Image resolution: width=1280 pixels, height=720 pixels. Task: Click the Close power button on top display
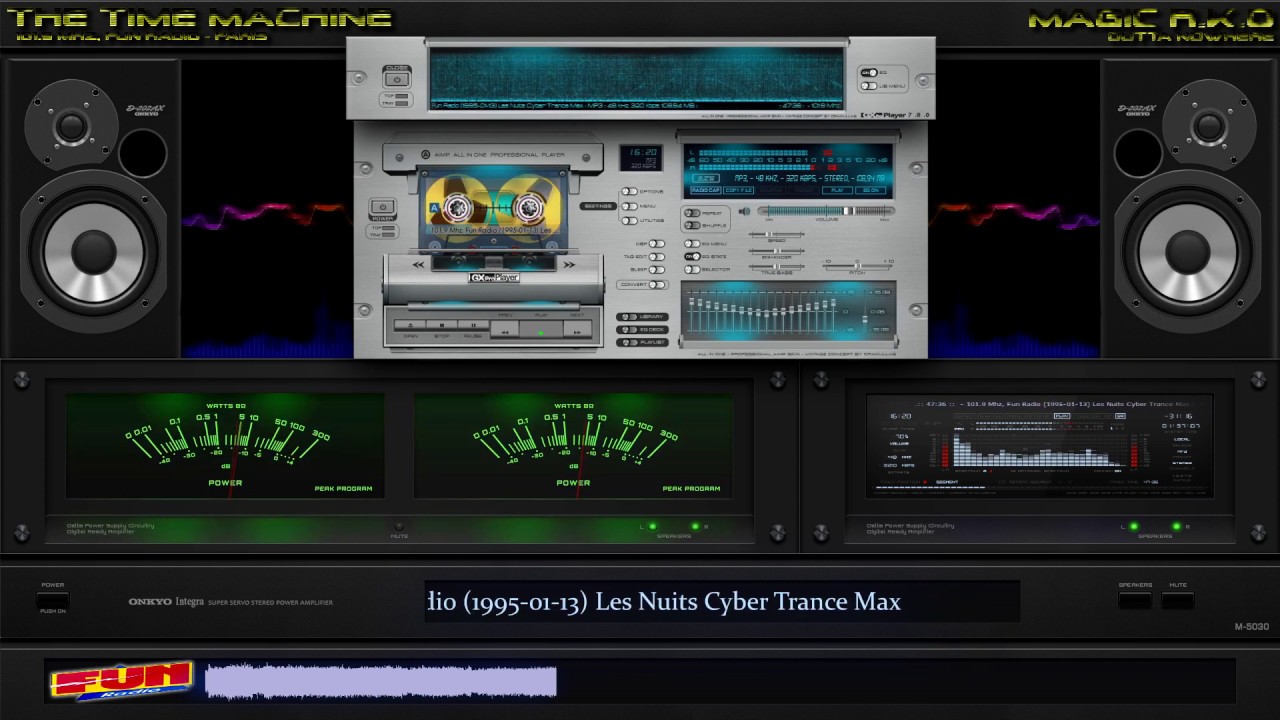tap(397, 79)
